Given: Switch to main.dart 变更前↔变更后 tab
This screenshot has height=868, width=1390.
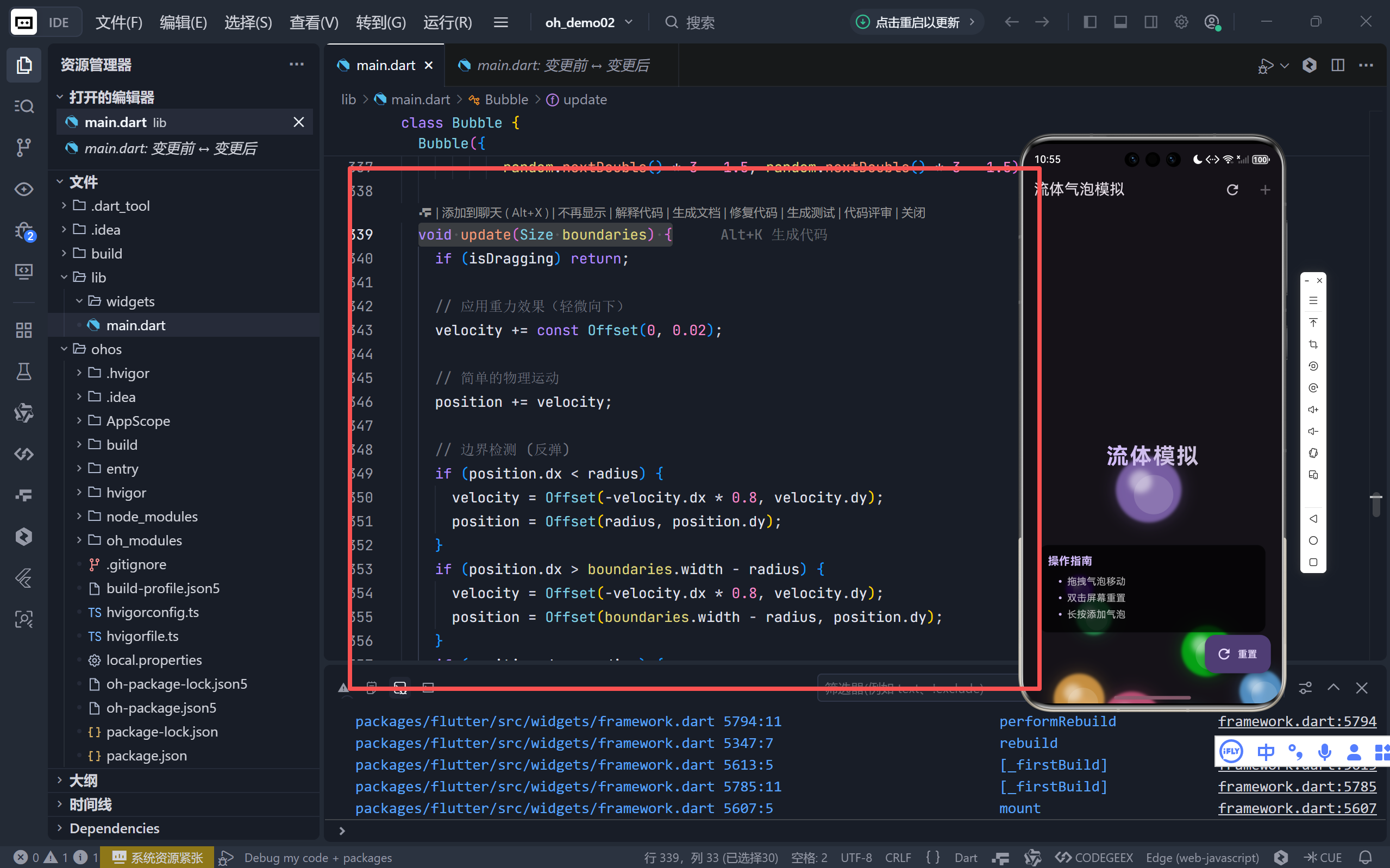Looking at the screenshot, I should click(x=561, y=65).
